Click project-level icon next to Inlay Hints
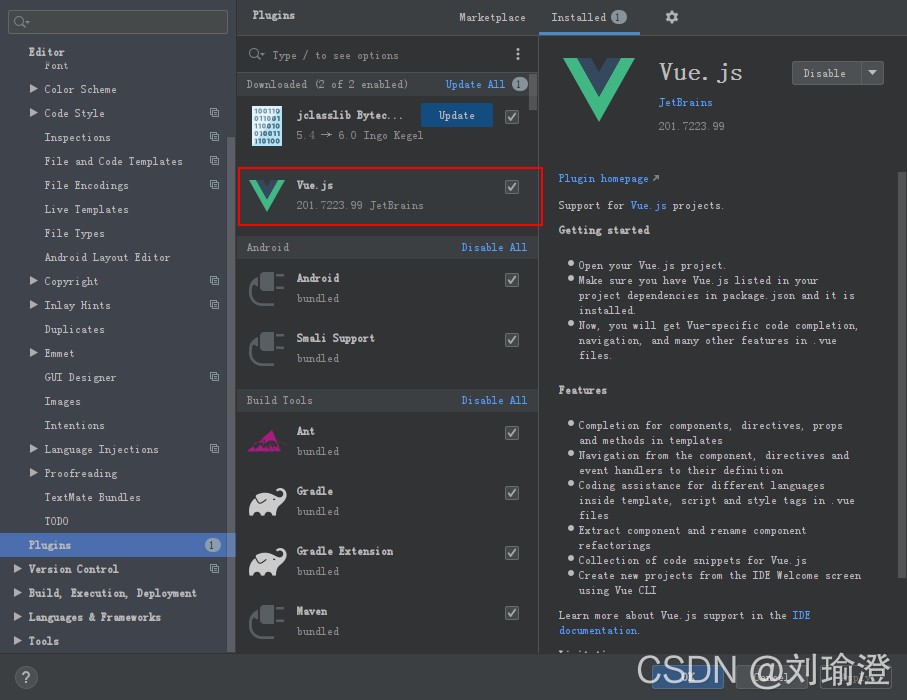 point(215,304)
